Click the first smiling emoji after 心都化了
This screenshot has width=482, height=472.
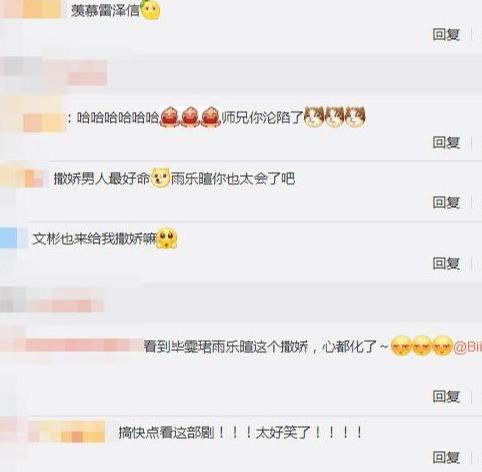tap(401, 346)
